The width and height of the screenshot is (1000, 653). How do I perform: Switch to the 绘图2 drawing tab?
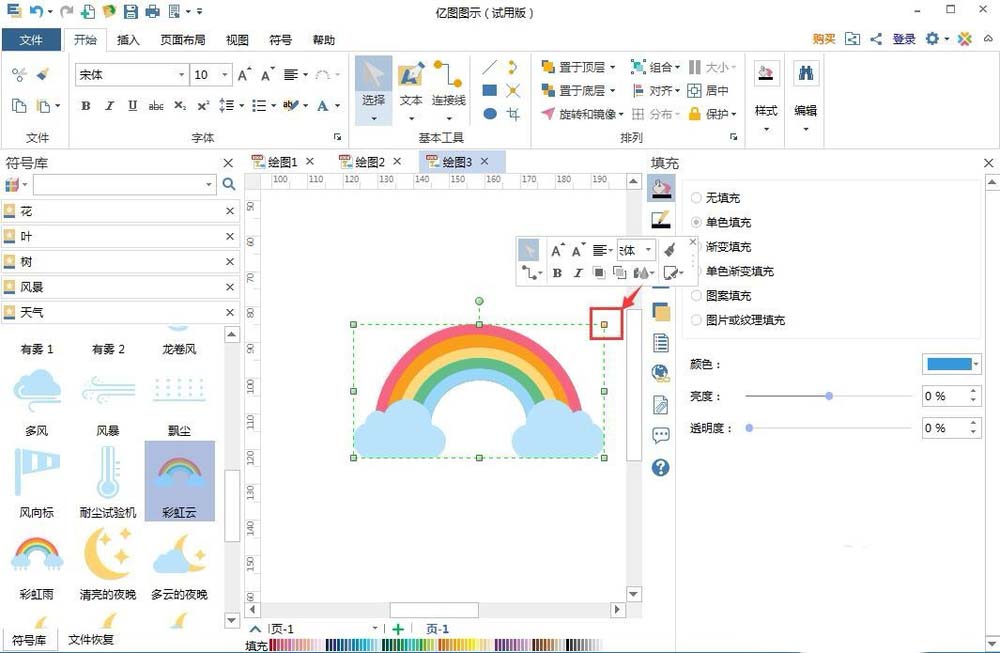click(371, 161)
